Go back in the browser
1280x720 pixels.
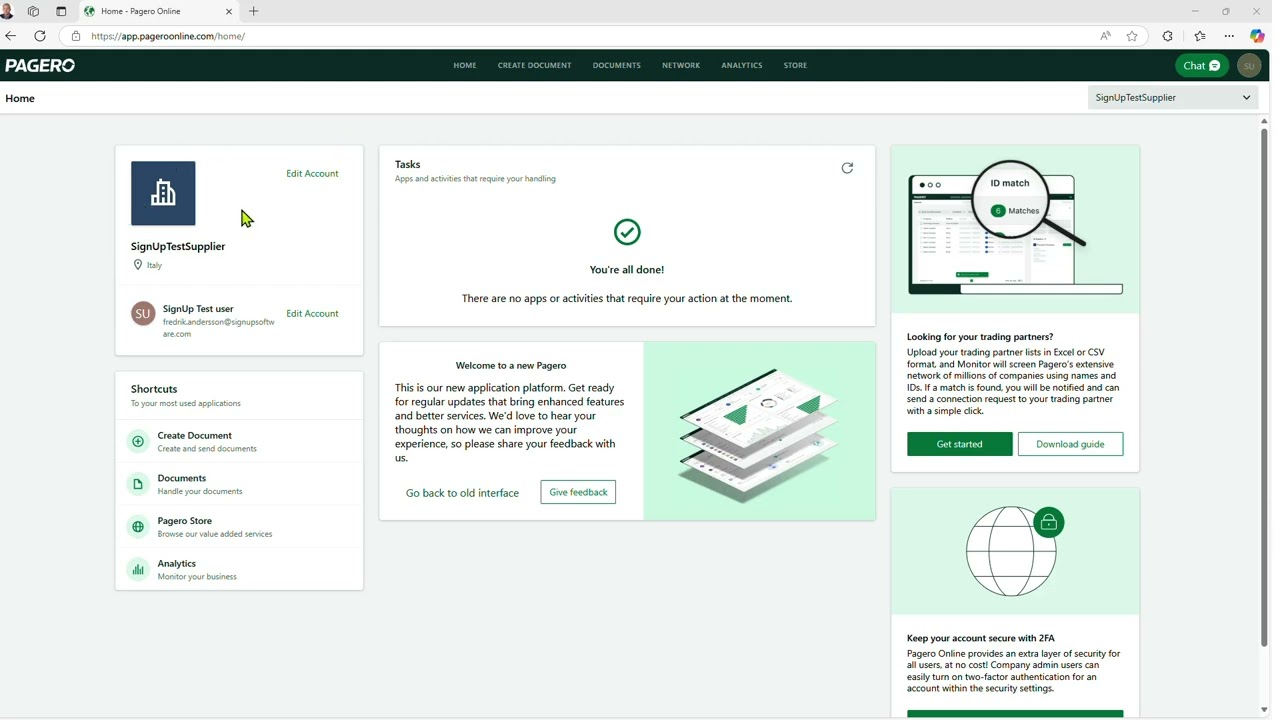10,36
